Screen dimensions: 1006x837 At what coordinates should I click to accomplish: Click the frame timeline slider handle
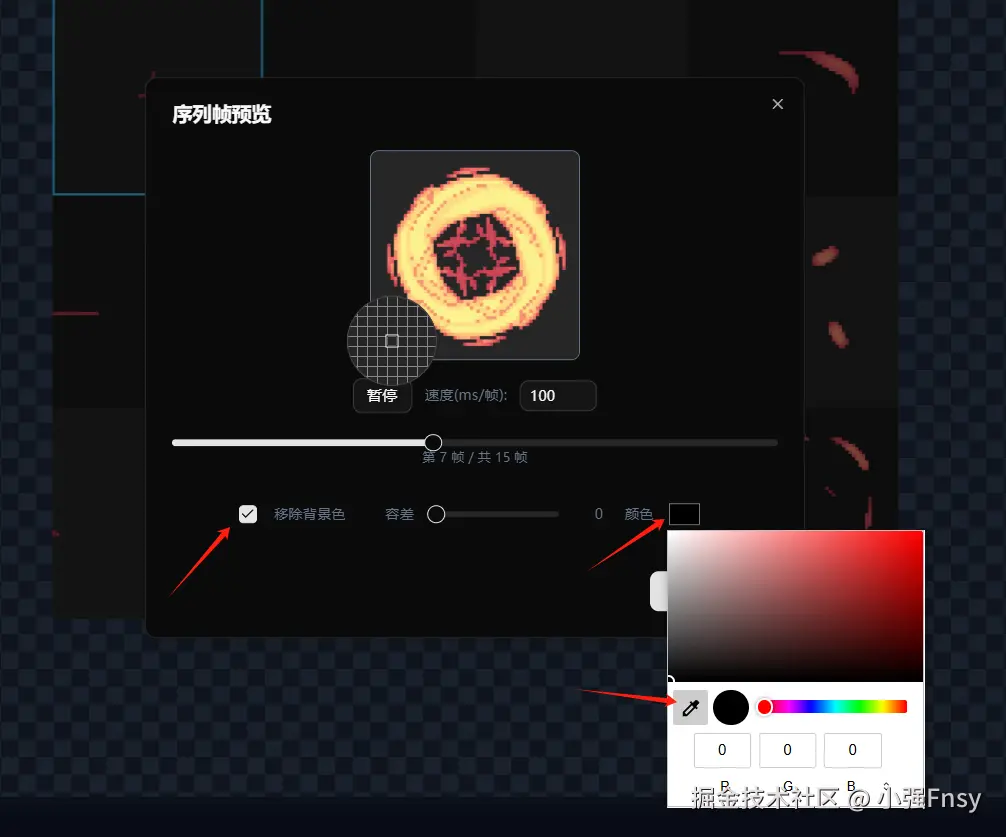pos(433,442)
